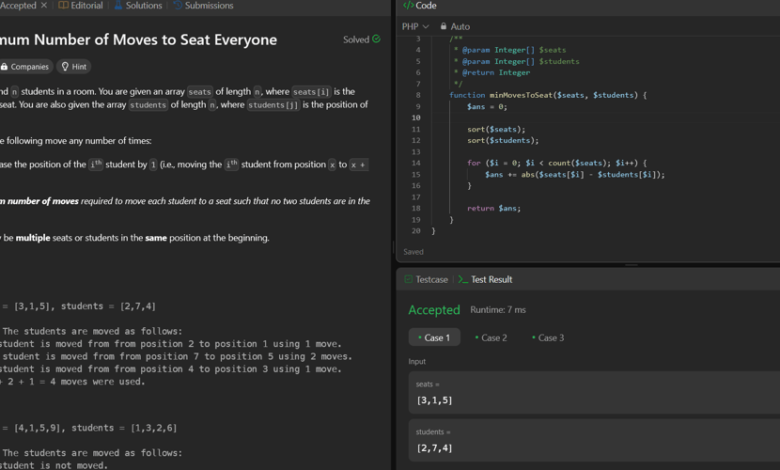Screen dimensions: 780x470
Task: Click the Accepted result text
Action: (434, 310)
